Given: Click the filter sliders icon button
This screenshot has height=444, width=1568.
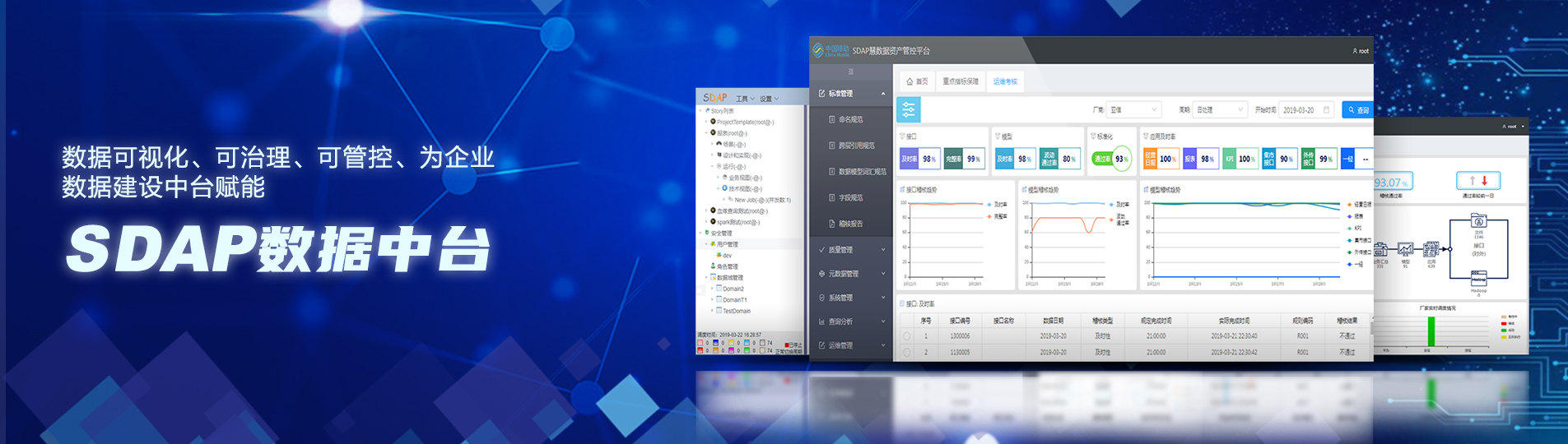Looking at the screenshot, I should click(908, 109).
